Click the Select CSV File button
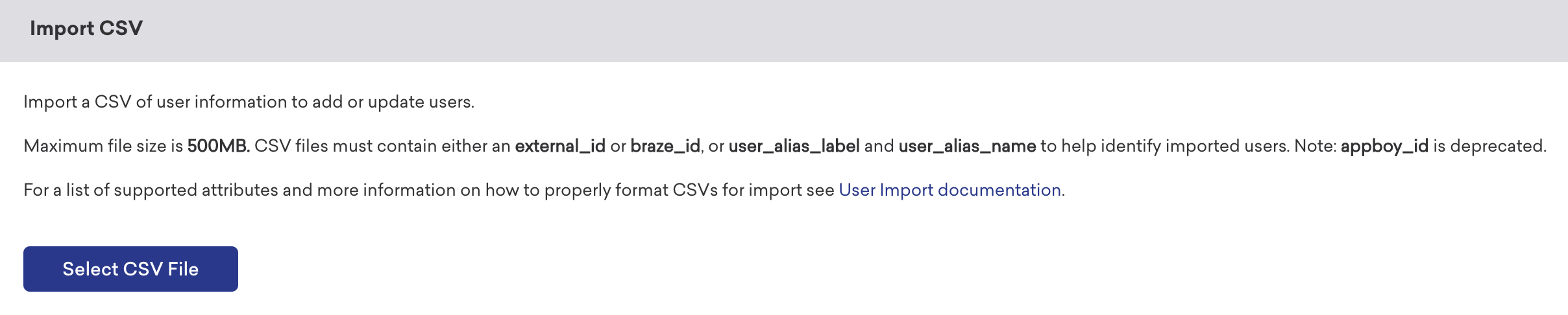Image resolution: width=1568 pixels, height=315 pixels. pyautogui.click(x=130, y=269)
